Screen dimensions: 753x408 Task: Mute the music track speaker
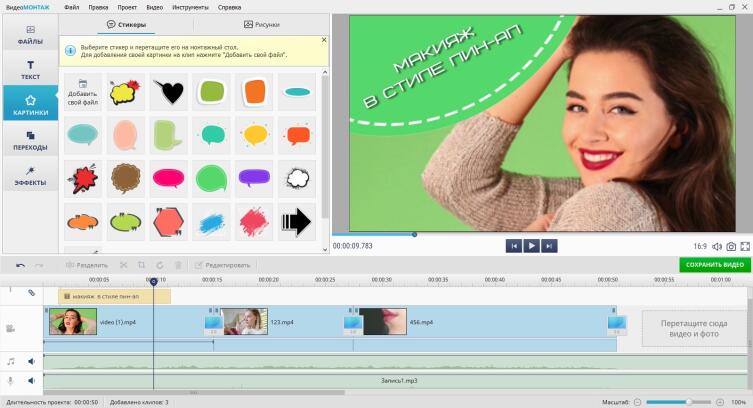[x=31, y=361]
